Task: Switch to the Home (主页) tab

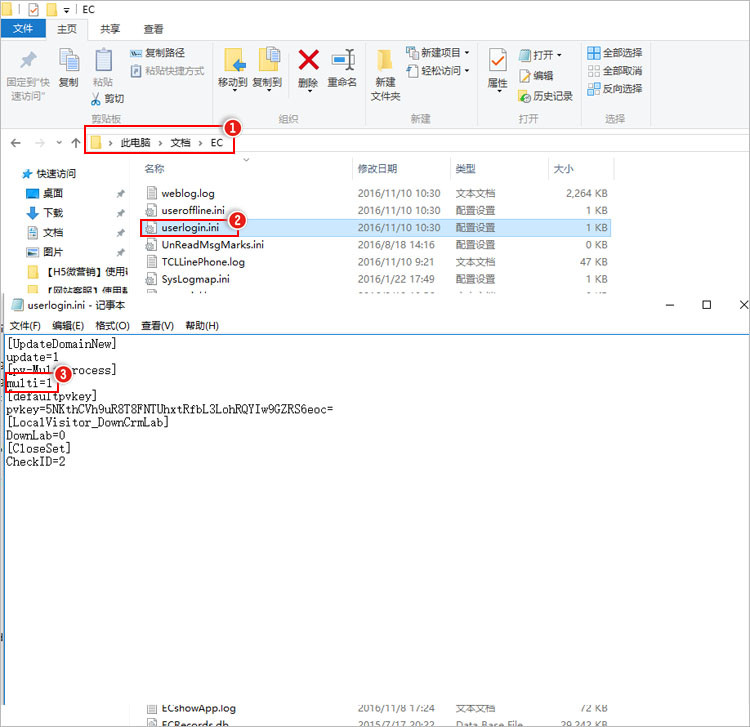Action: (x=66, y=29)
